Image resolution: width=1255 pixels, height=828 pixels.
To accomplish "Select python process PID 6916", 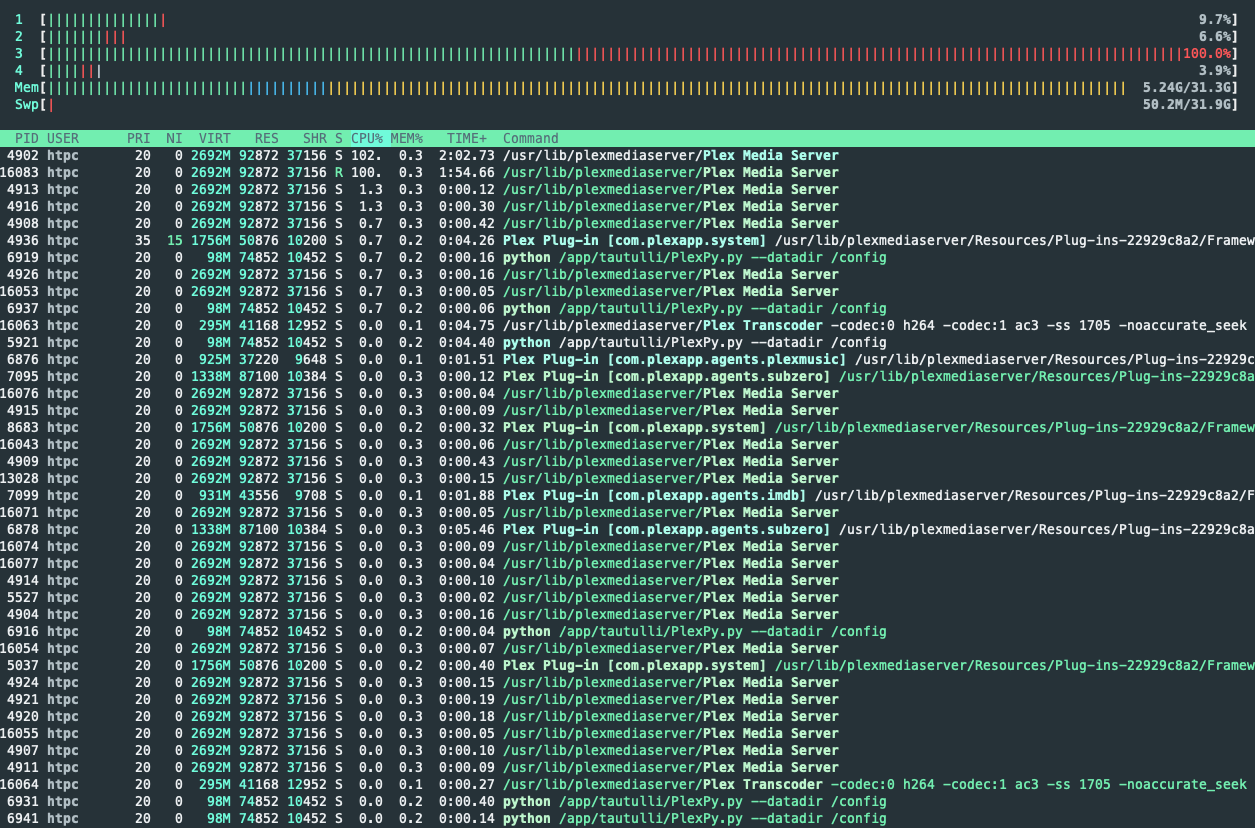I will tap(627, 631).
